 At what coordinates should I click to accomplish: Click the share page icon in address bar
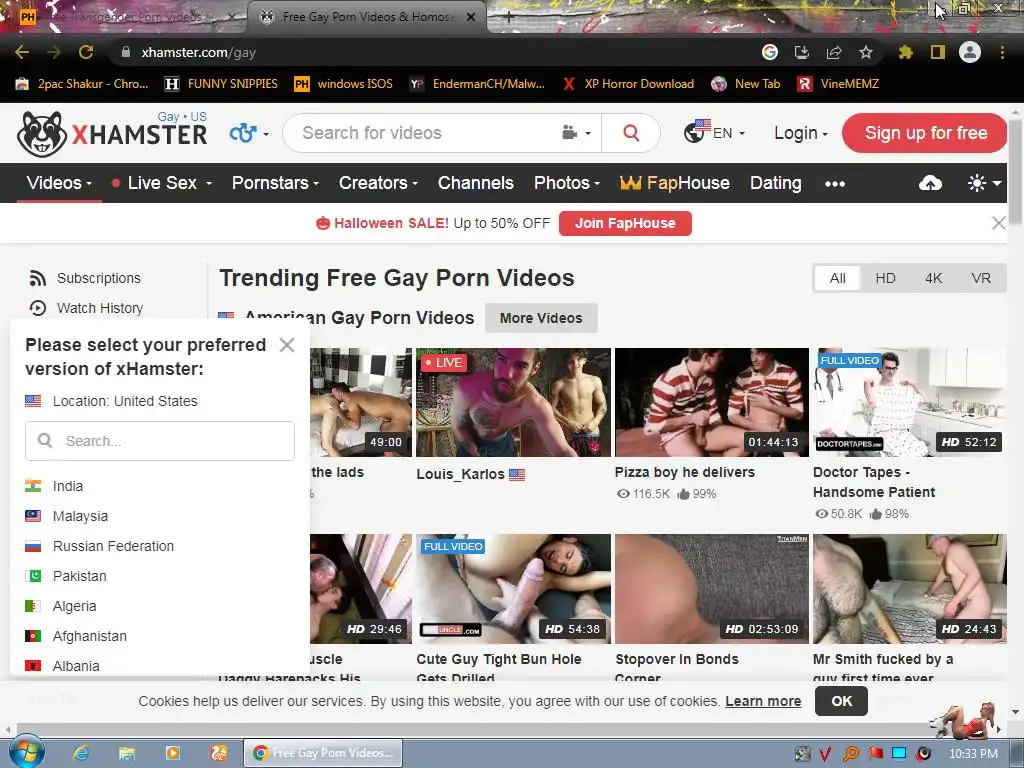(834, 52)
